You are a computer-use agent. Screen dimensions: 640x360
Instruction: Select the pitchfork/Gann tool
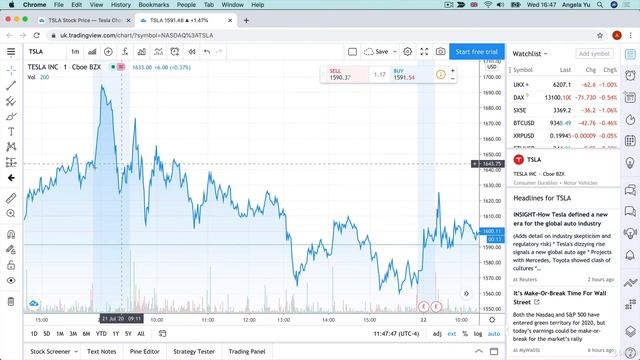(x=11, y=101)
